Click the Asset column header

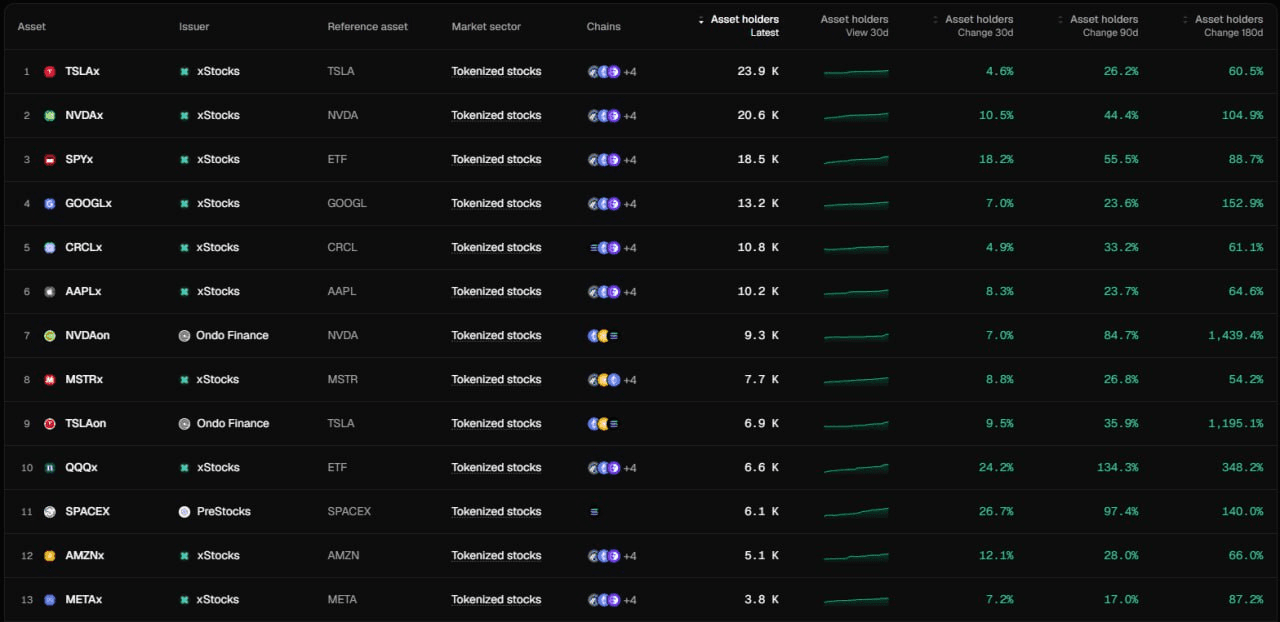tap(32, 26)
